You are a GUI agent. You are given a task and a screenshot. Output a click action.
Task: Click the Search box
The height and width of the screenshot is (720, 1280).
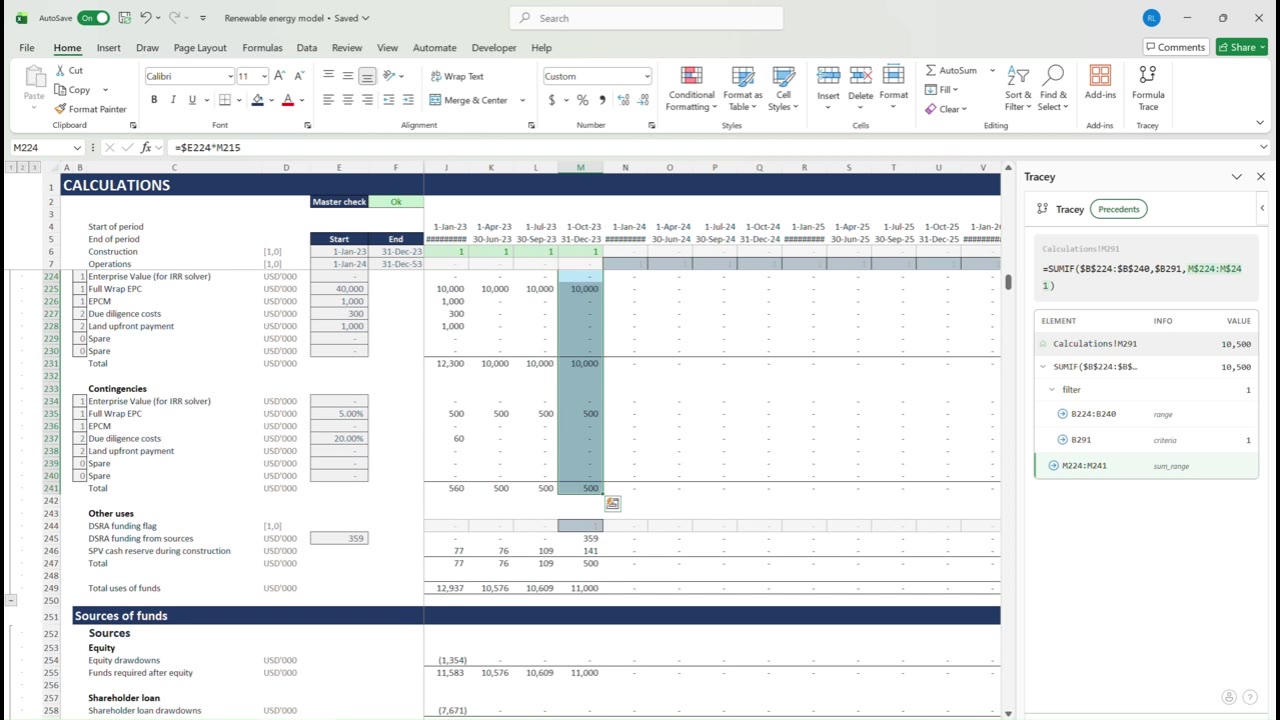click(646, 18)
